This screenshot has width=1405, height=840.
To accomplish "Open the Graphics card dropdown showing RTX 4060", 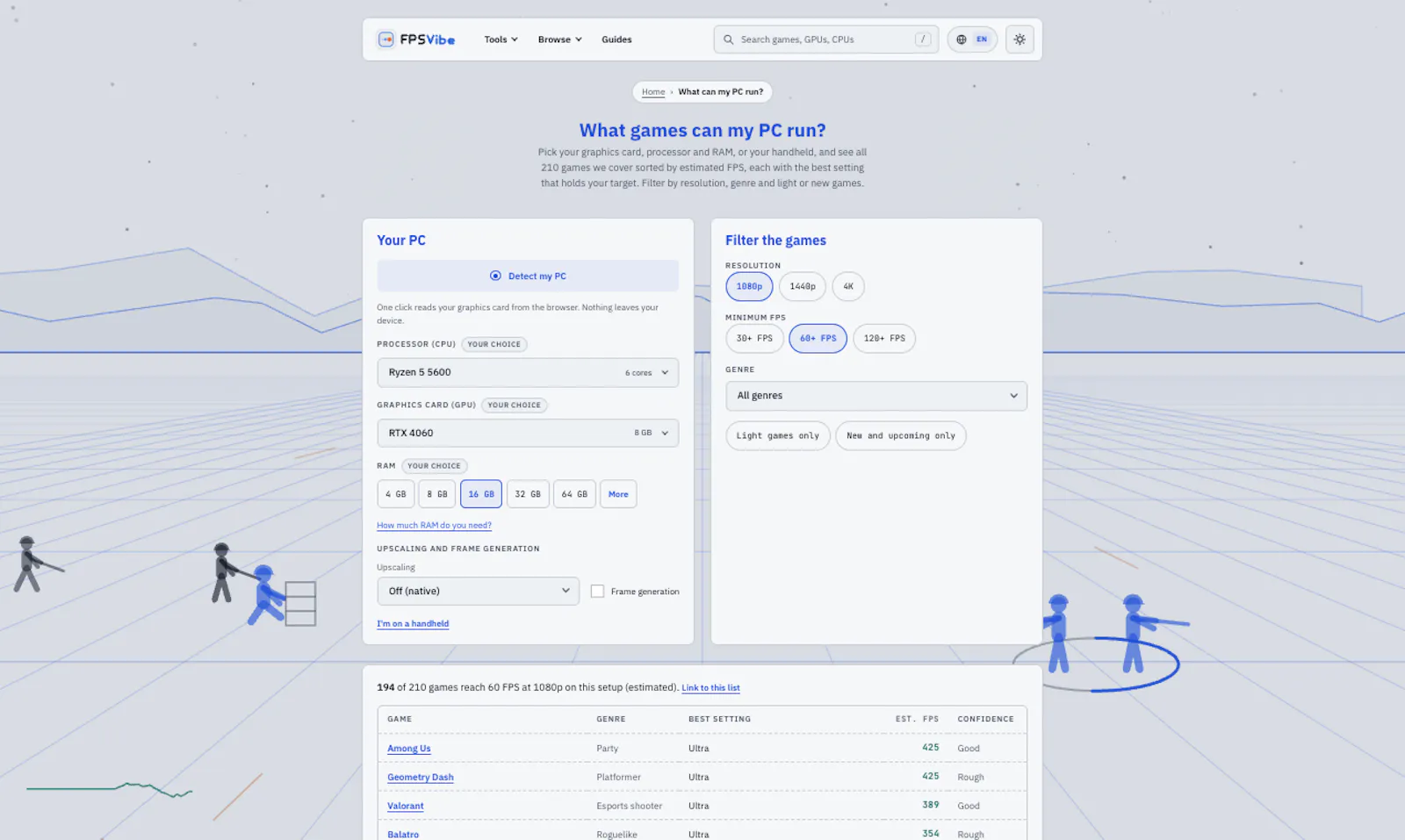I will [x=528, y=433].
